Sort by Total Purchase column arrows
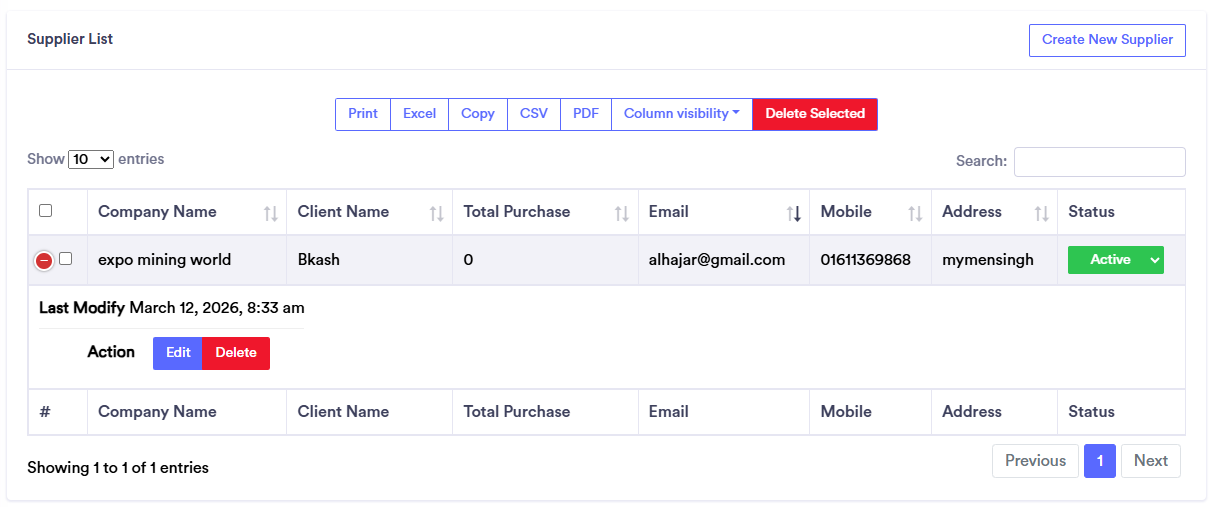The height and width of the screenshot is (507, 1211). (622, 213)
